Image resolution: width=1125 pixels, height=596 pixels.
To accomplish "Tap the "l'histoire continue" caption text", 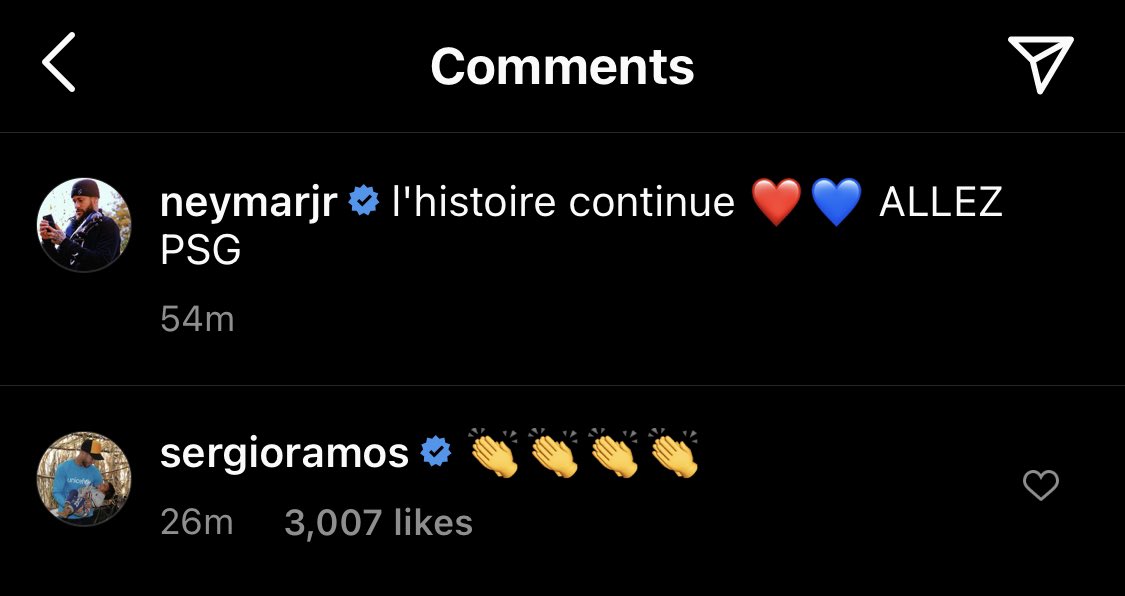I will [x=563, y=202].
